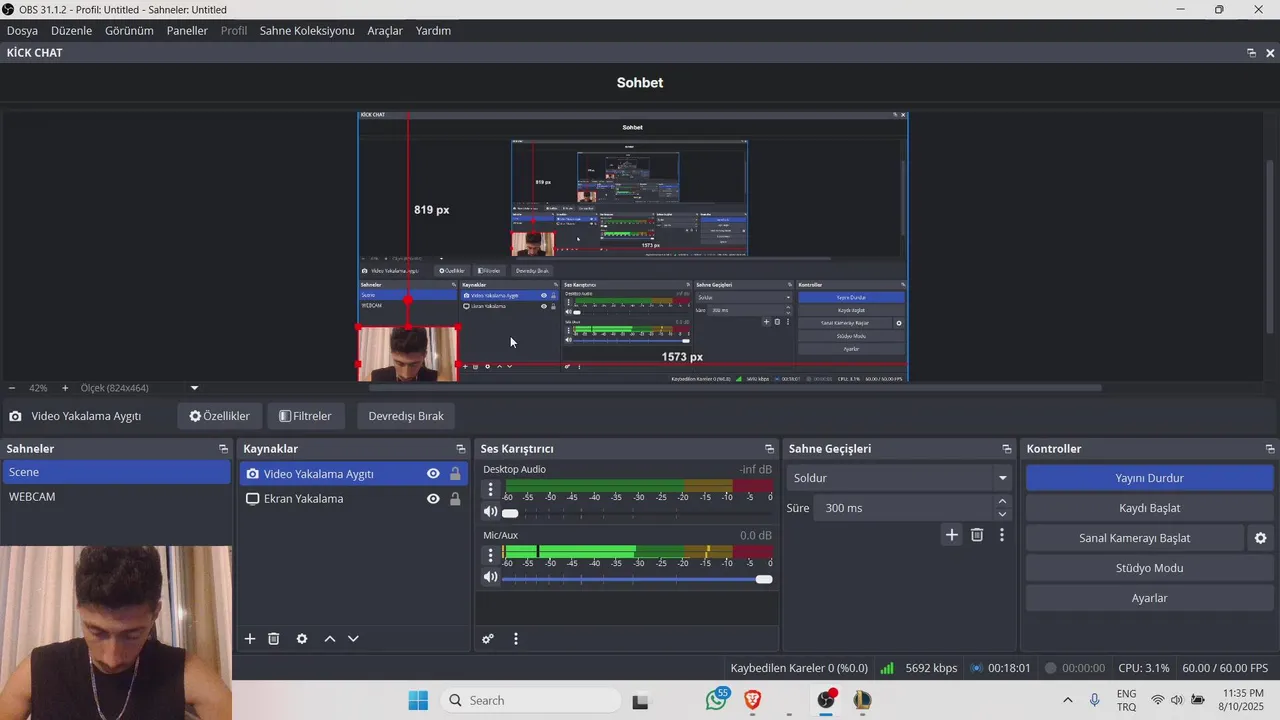The image size is (1280, 720).
Task: Open the preview scale Ölçek dropdown arrow
Action: coord(194,388)
